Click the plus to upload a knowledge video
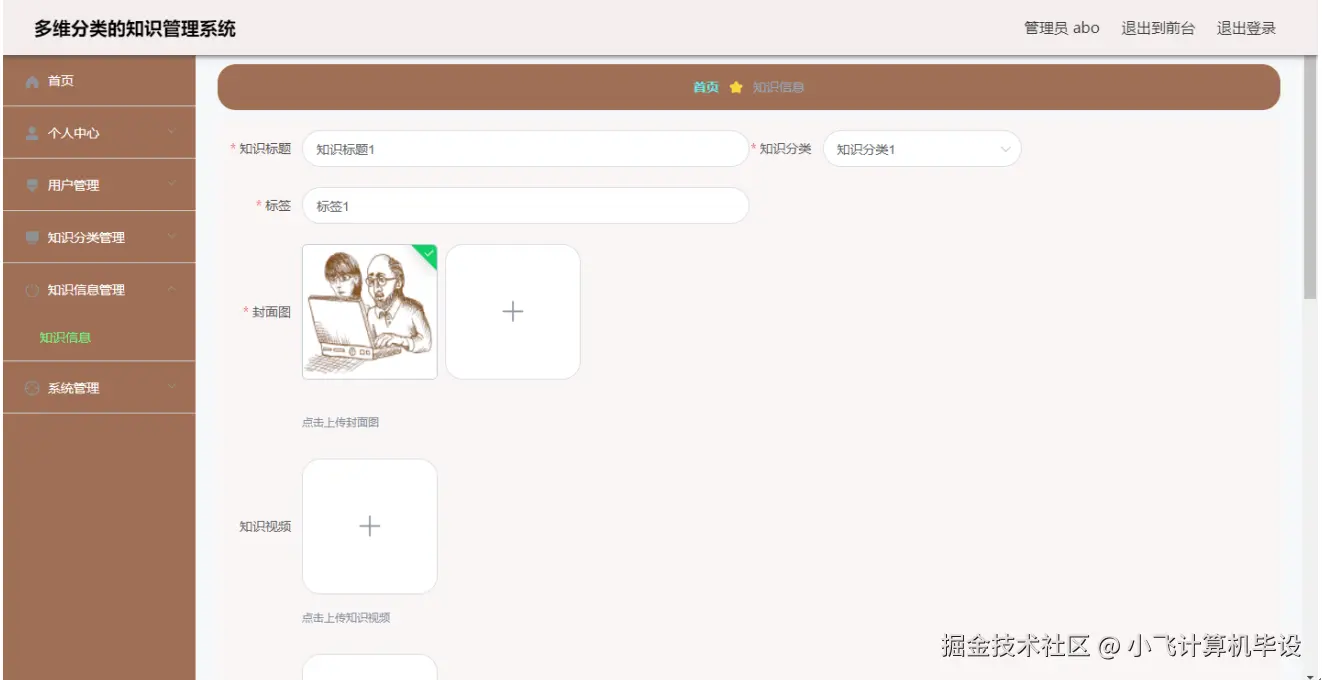This screenshot has width=1322, height=680. [x=370, y=526]
